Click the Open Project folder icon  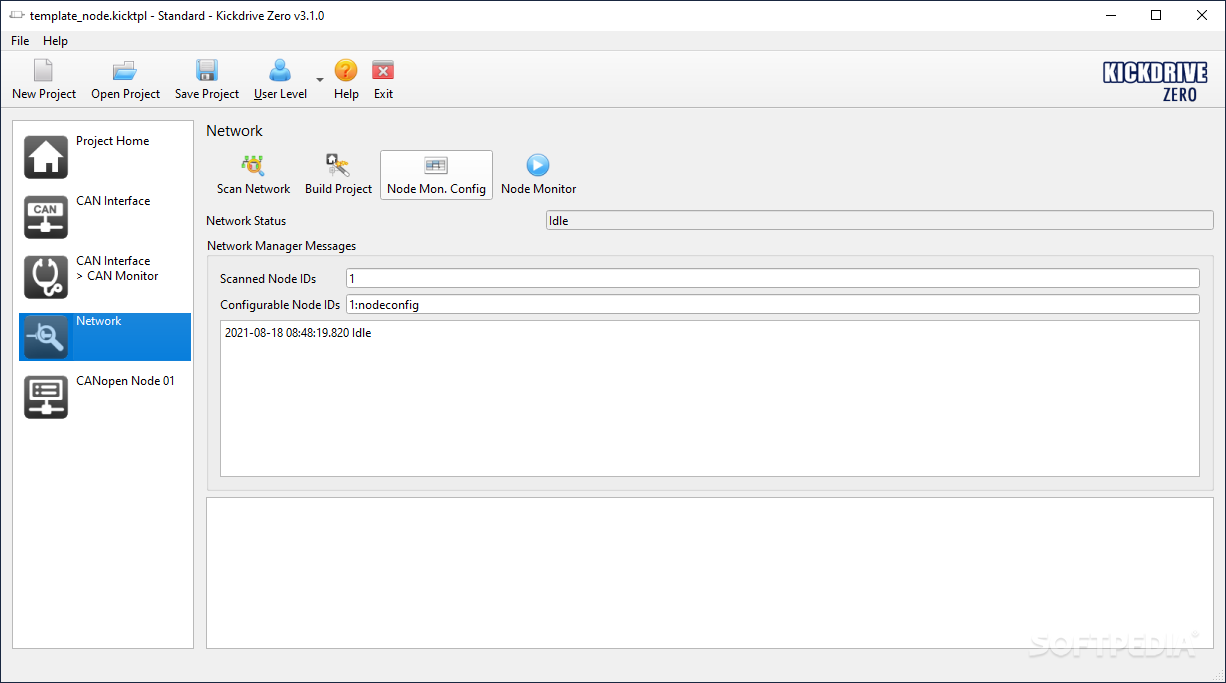coord(125,70)
